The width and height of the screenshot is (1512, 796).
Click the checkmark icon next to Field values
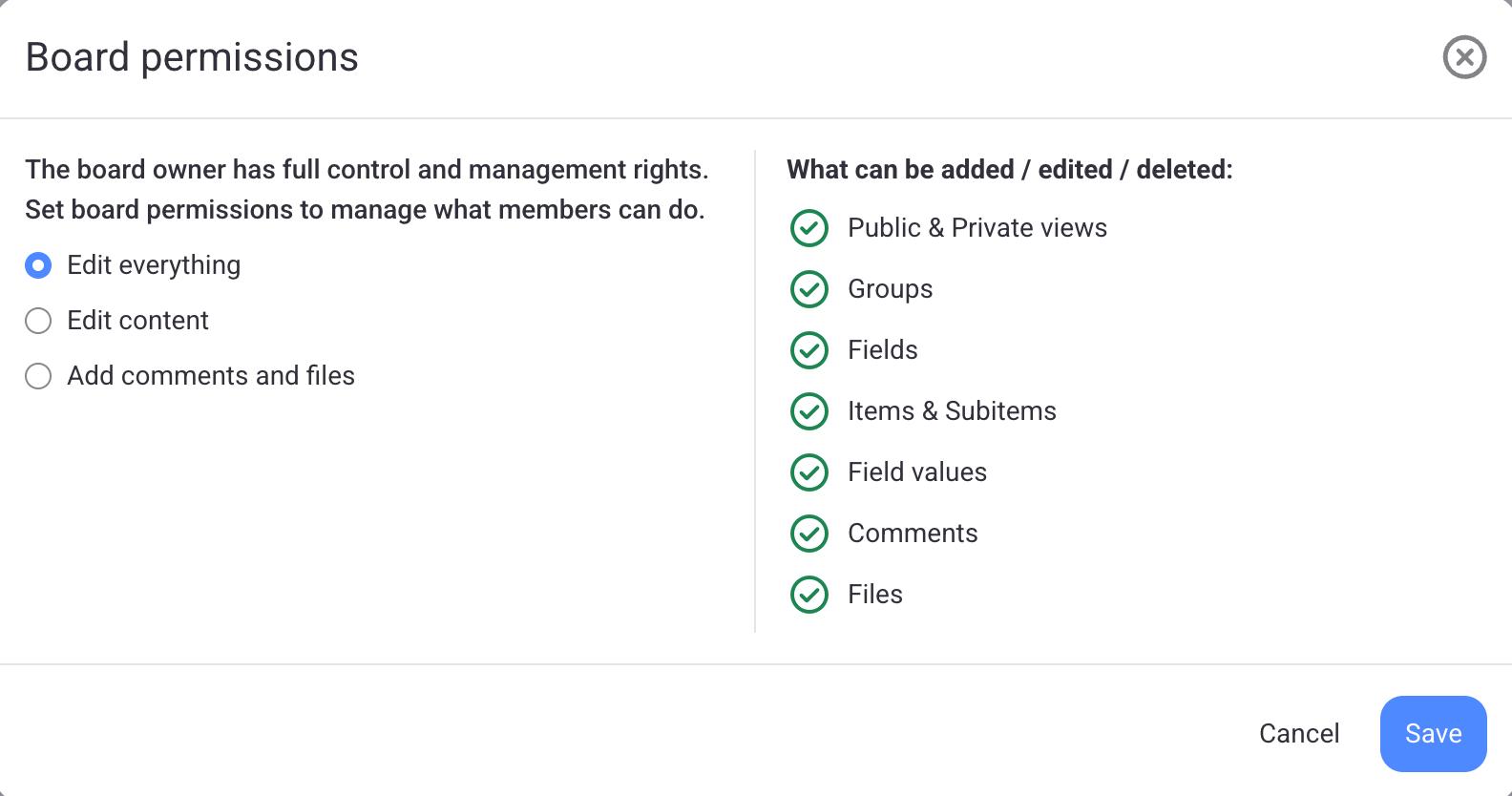pos(808,472)
